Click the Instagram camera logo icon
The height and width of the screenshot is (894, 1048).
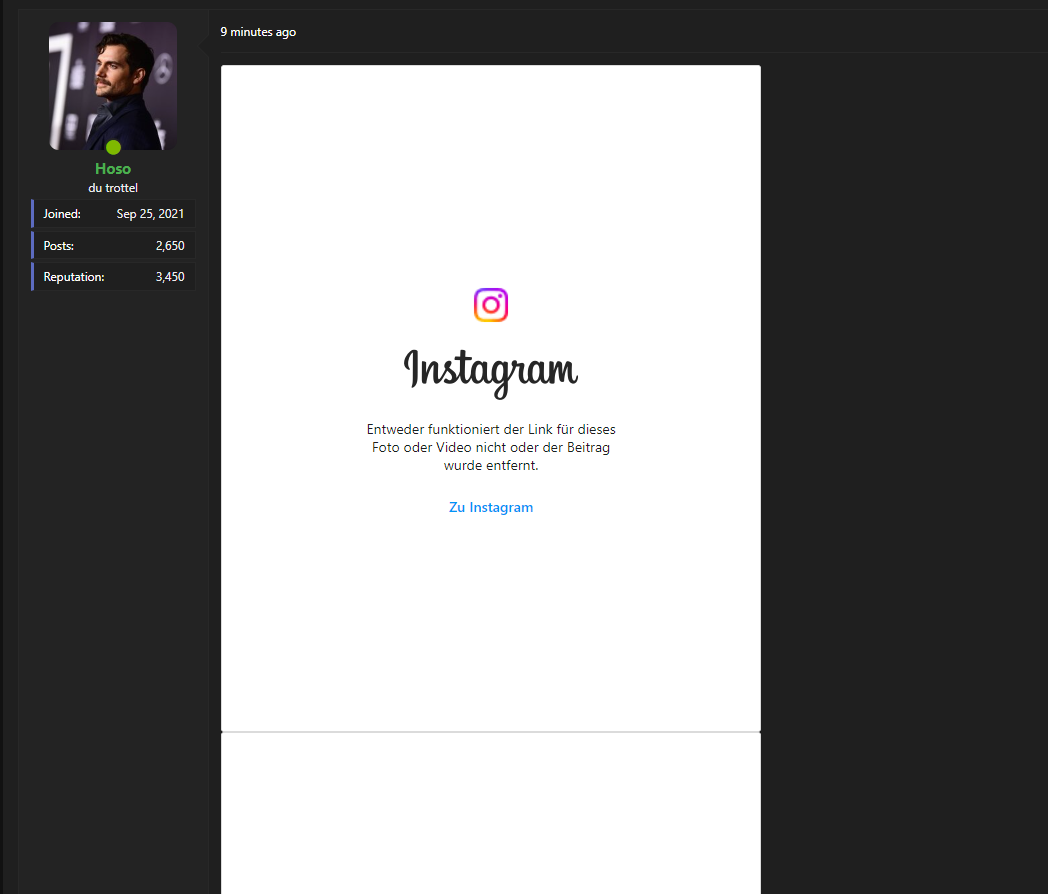pyautogui.click(x=491, y=305)
